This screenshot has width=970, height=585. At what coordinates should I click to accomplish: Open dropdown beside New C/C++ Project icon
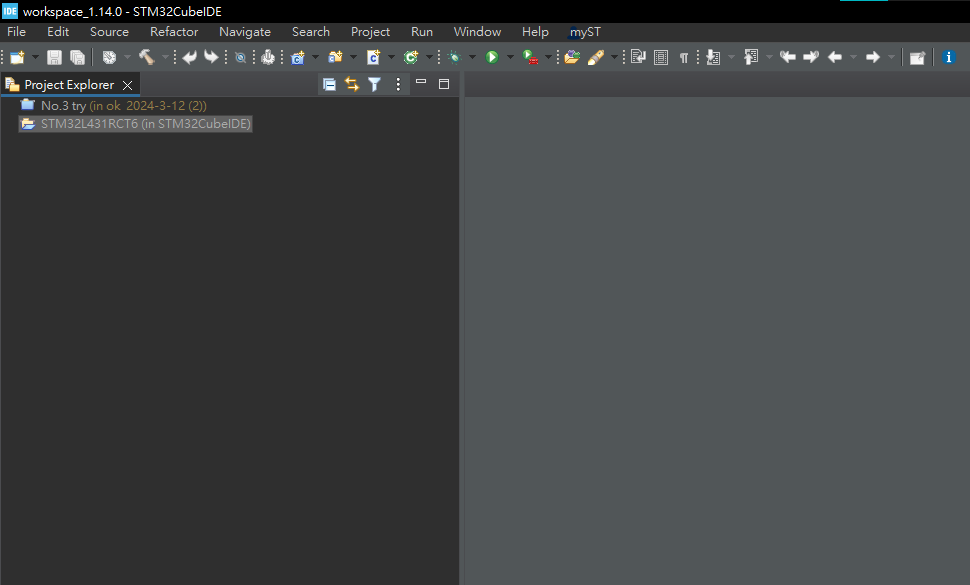(x=315, y=58)
